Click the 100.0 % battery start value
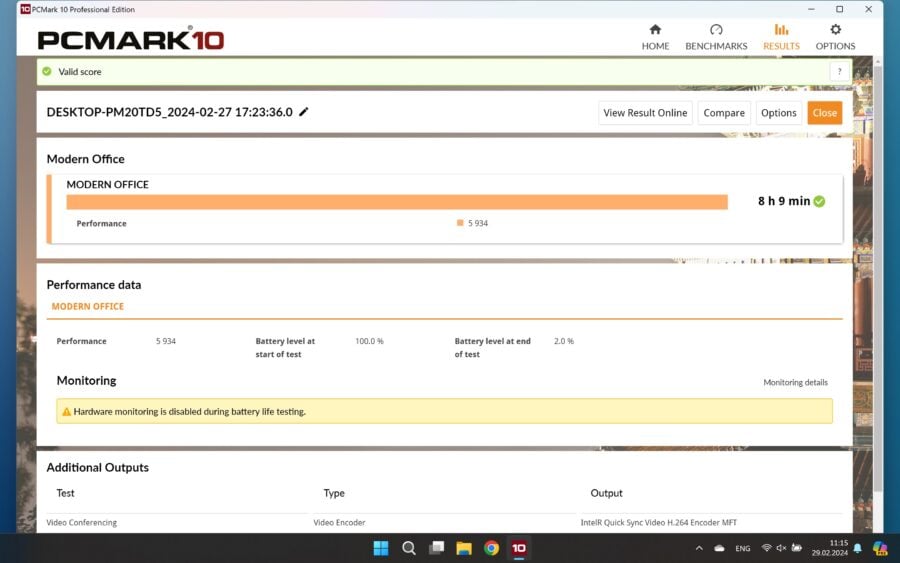Image resolution: width=900 pixels, height=563 pixels. click(369, 341)
